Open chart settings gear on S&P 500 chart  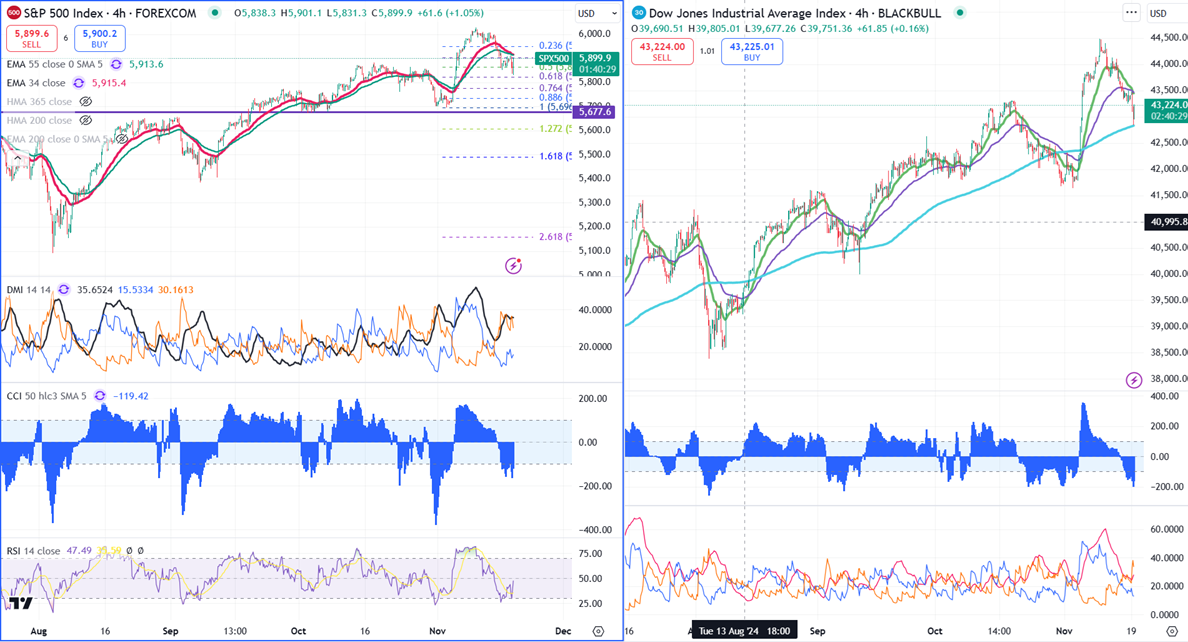(x=598, y=631)
